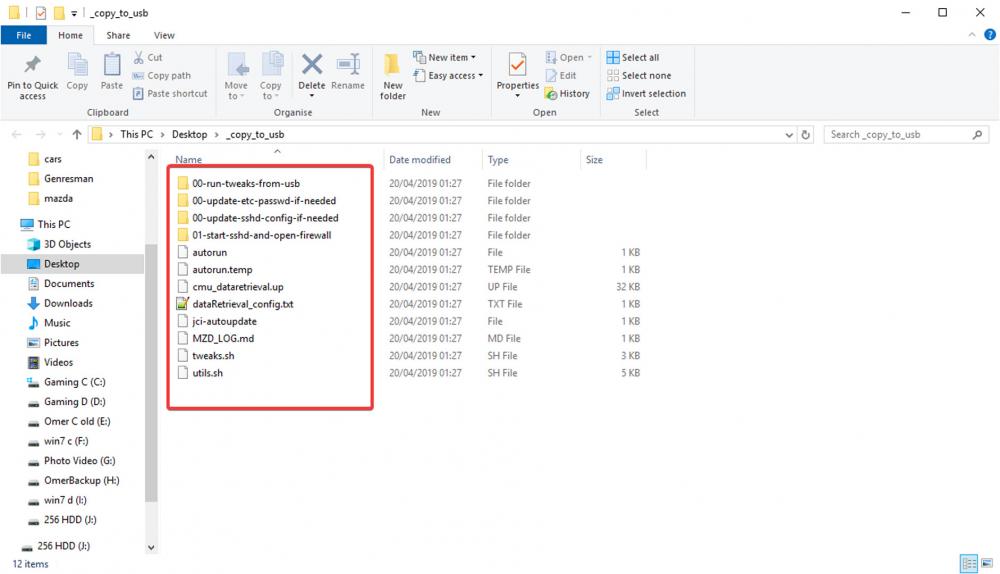The height and width of the screenshot is (574, 1000).
Task: Click the Edit button in Open group
Action: click(x=561, y=75)
